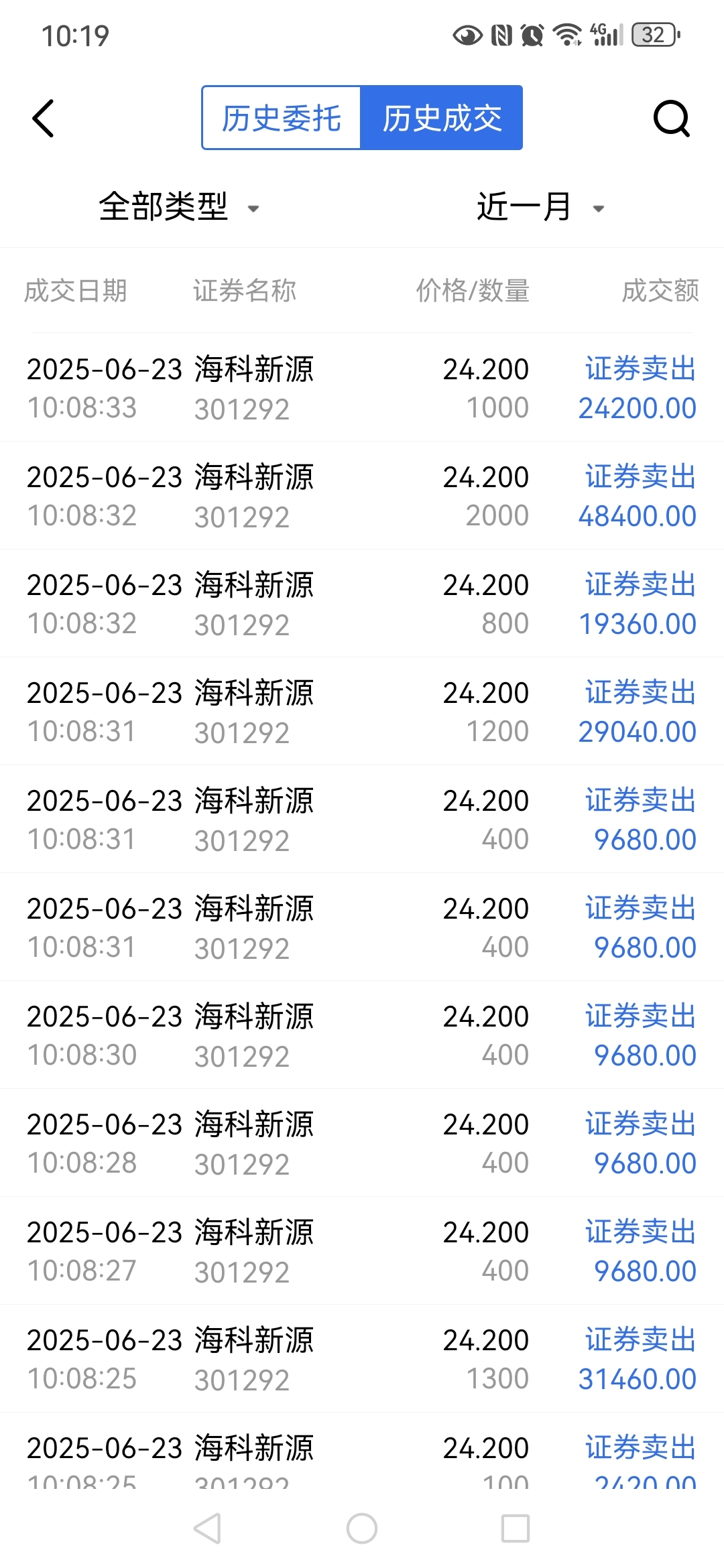The height and width of the screenshot is (1568, 724).
Task: Open trade with amount 29040.00
Action: click(x=362, y=712)
